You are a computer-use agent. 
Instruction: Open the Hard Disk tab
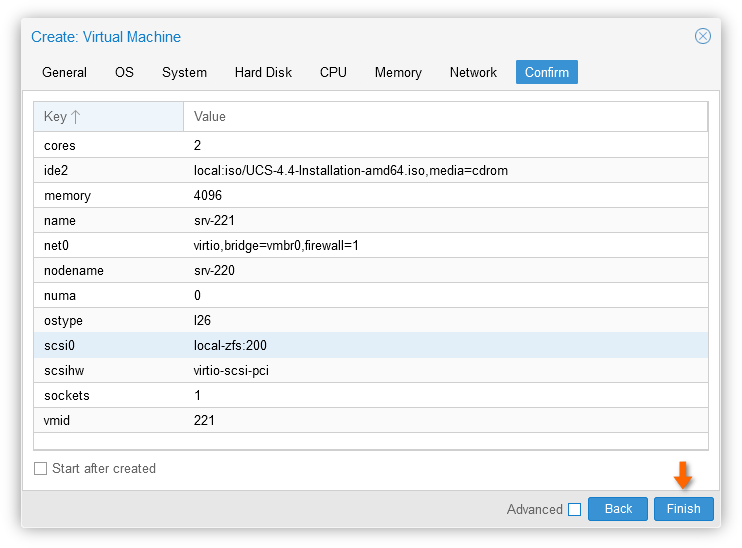[x=263, y=72]
